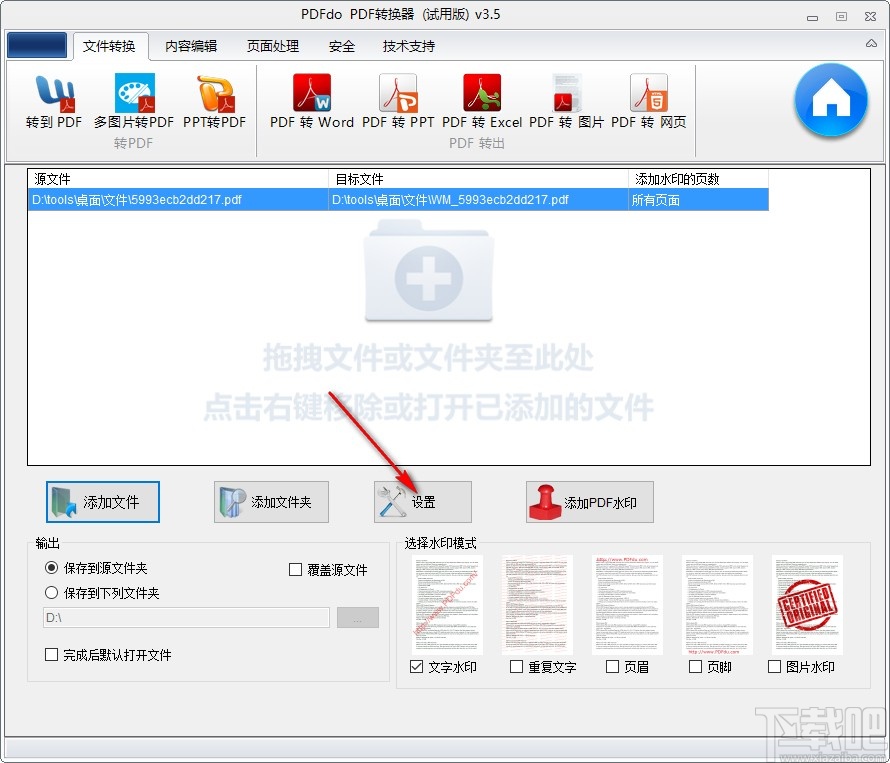Click target file WM_5993ecb2dd217.pdf cell

(478, 200)
